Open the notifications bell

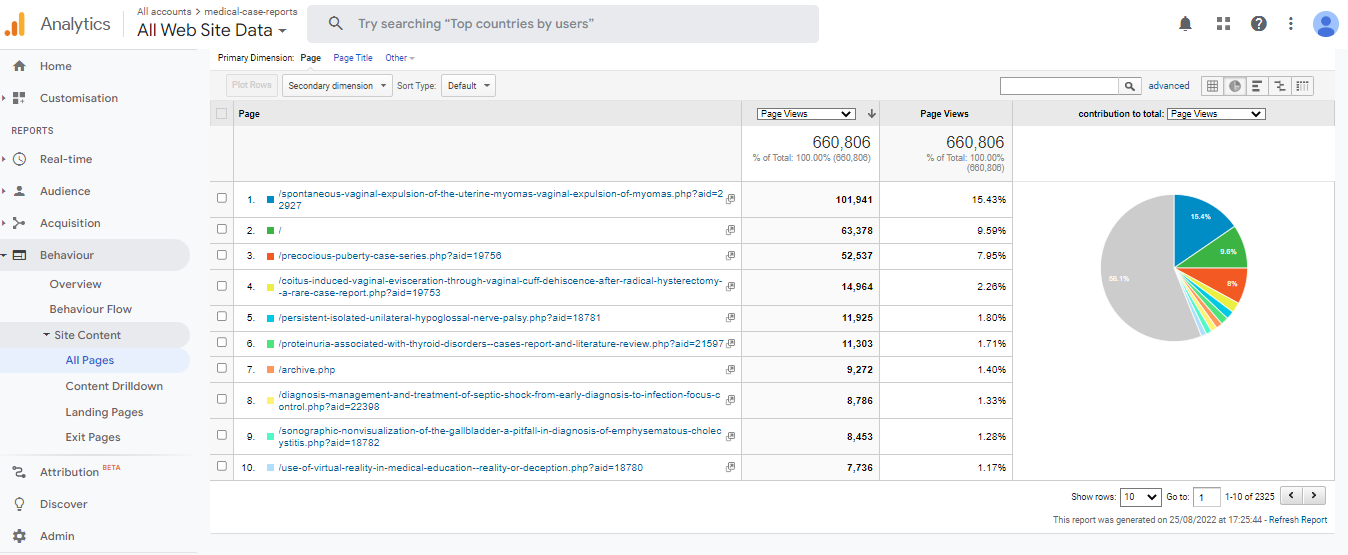pyautogui.click(x=1185, y=24)
